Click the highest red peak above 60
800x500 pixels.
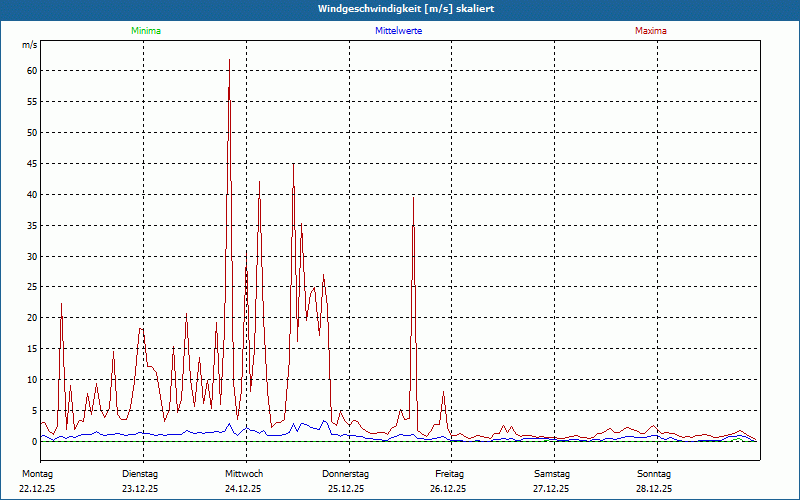point(229,61)
